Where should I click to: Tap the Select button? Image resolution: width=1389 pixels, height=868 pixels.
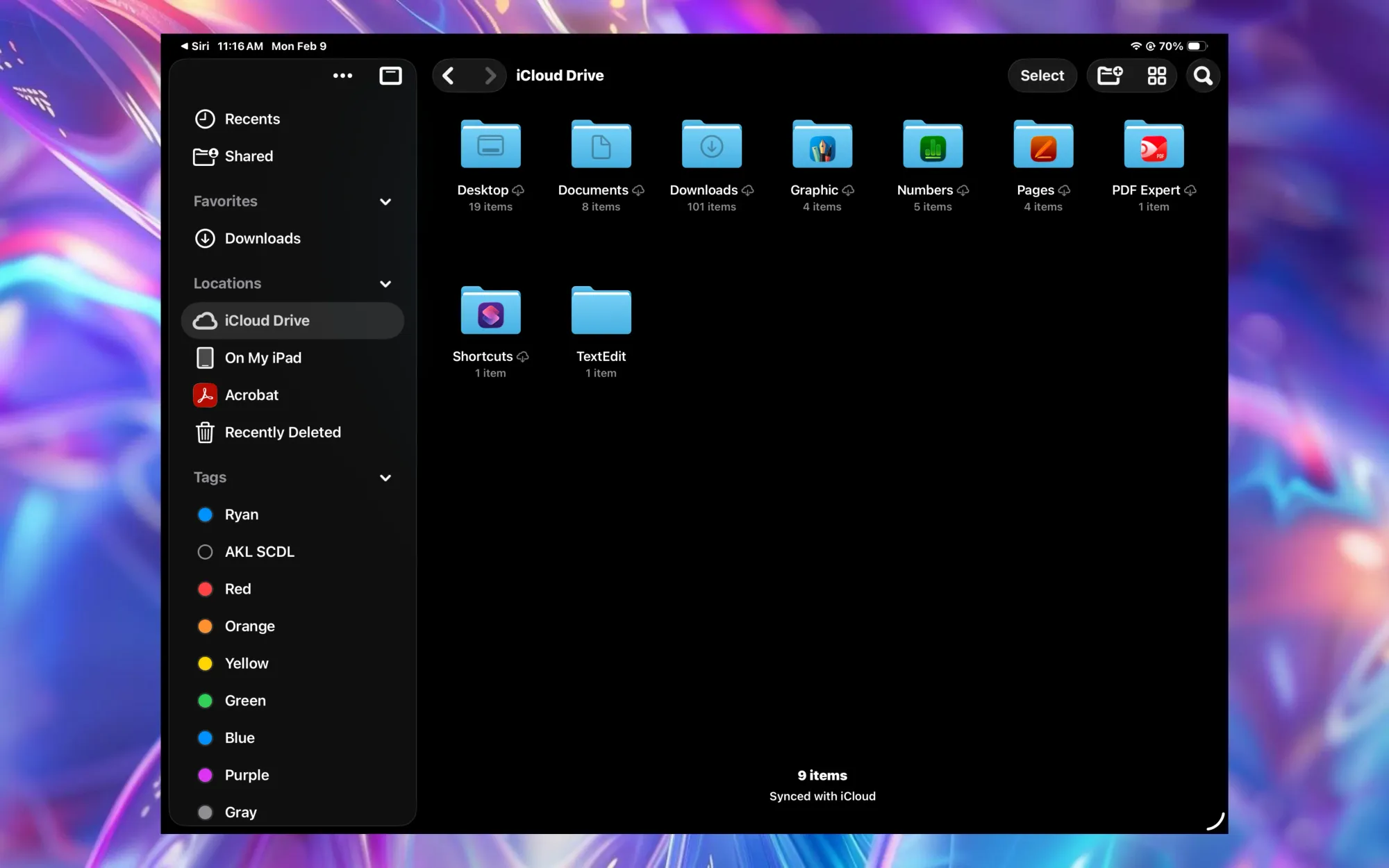tap(1042, 75)
